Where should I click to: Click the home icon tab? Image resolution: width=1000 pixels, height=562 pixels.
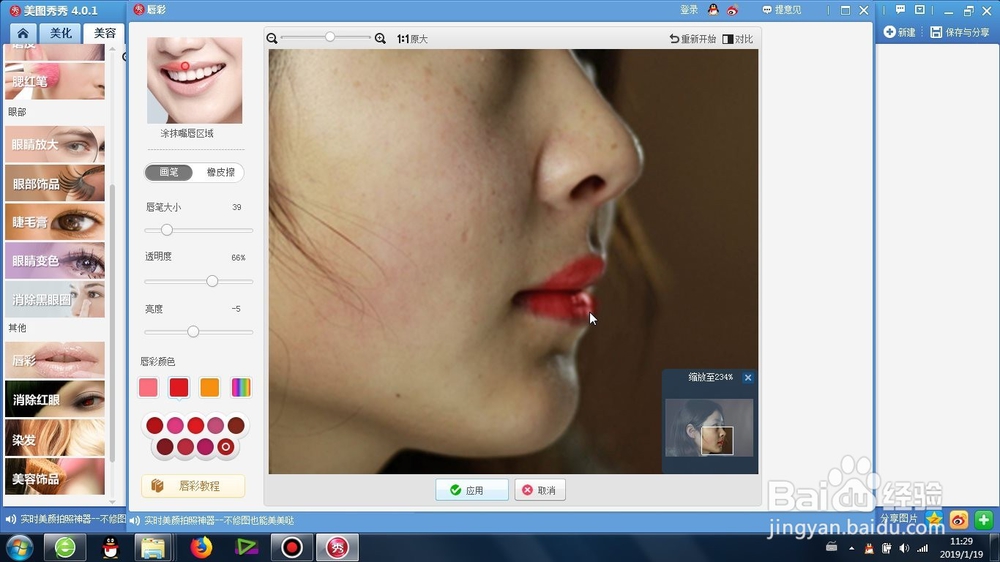[23, 33]
